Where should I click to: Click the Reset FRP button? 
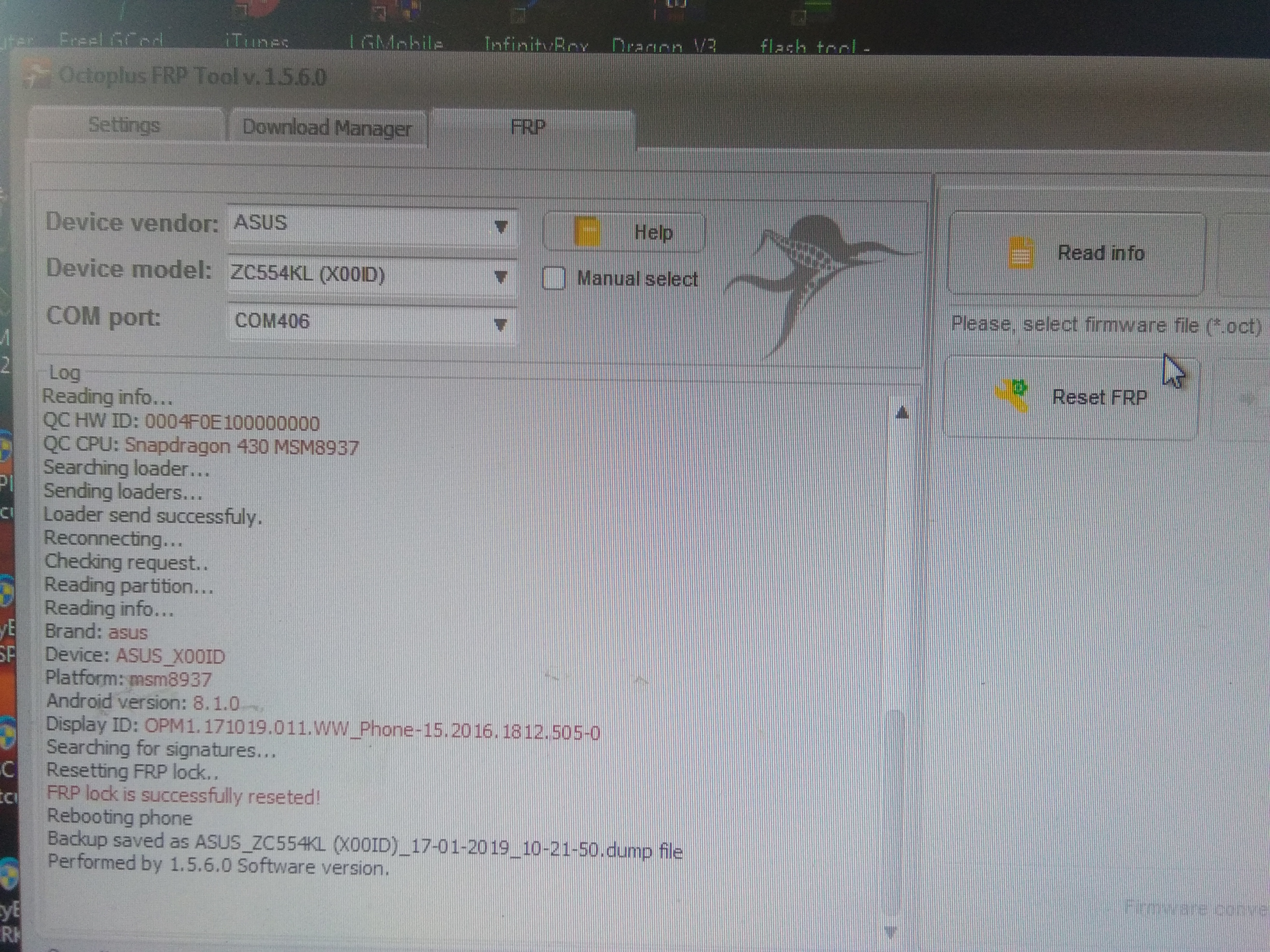tap(1071, 398)
